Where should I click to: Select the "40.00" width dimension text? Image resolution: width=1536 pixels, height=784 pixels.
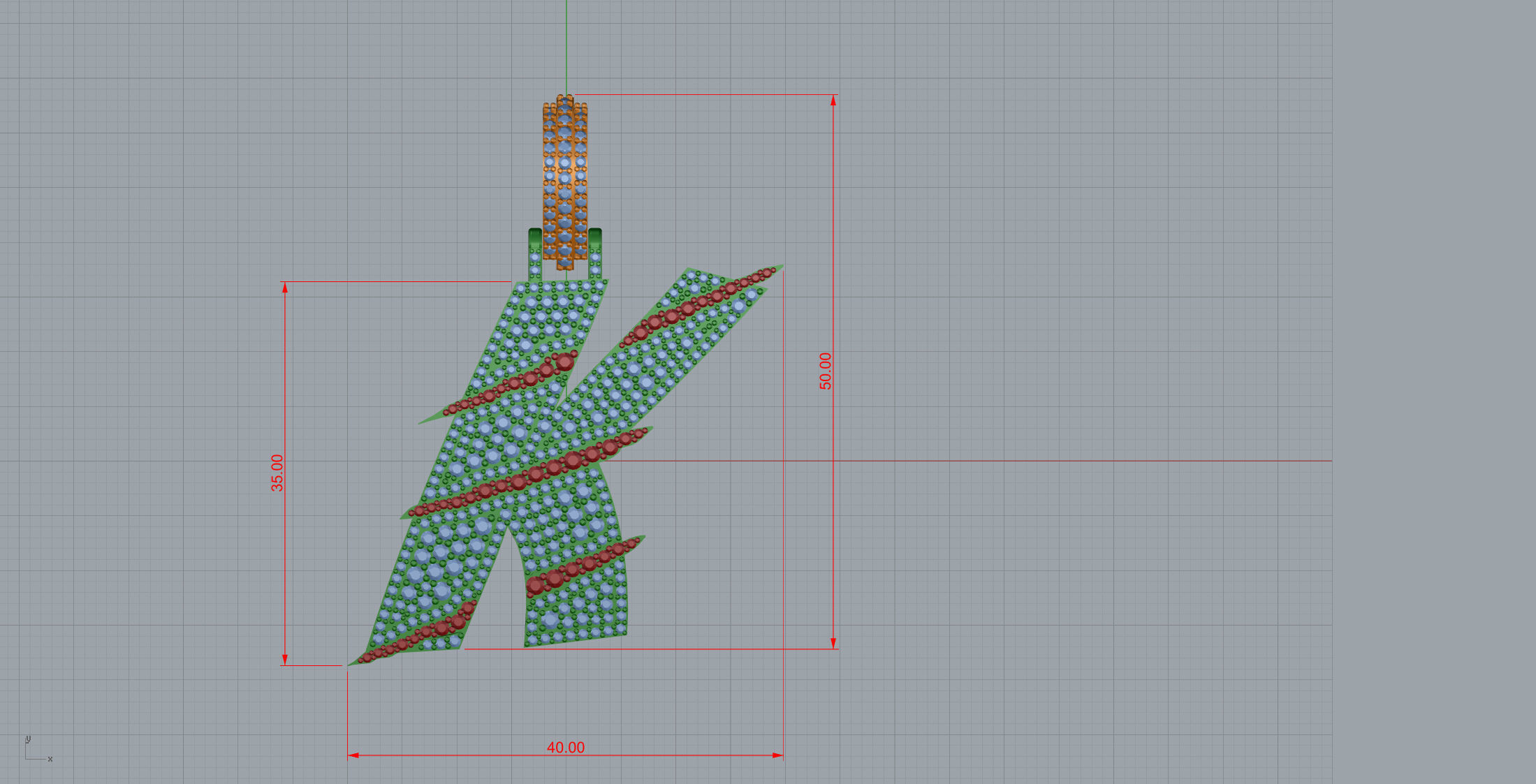[565, 747]
